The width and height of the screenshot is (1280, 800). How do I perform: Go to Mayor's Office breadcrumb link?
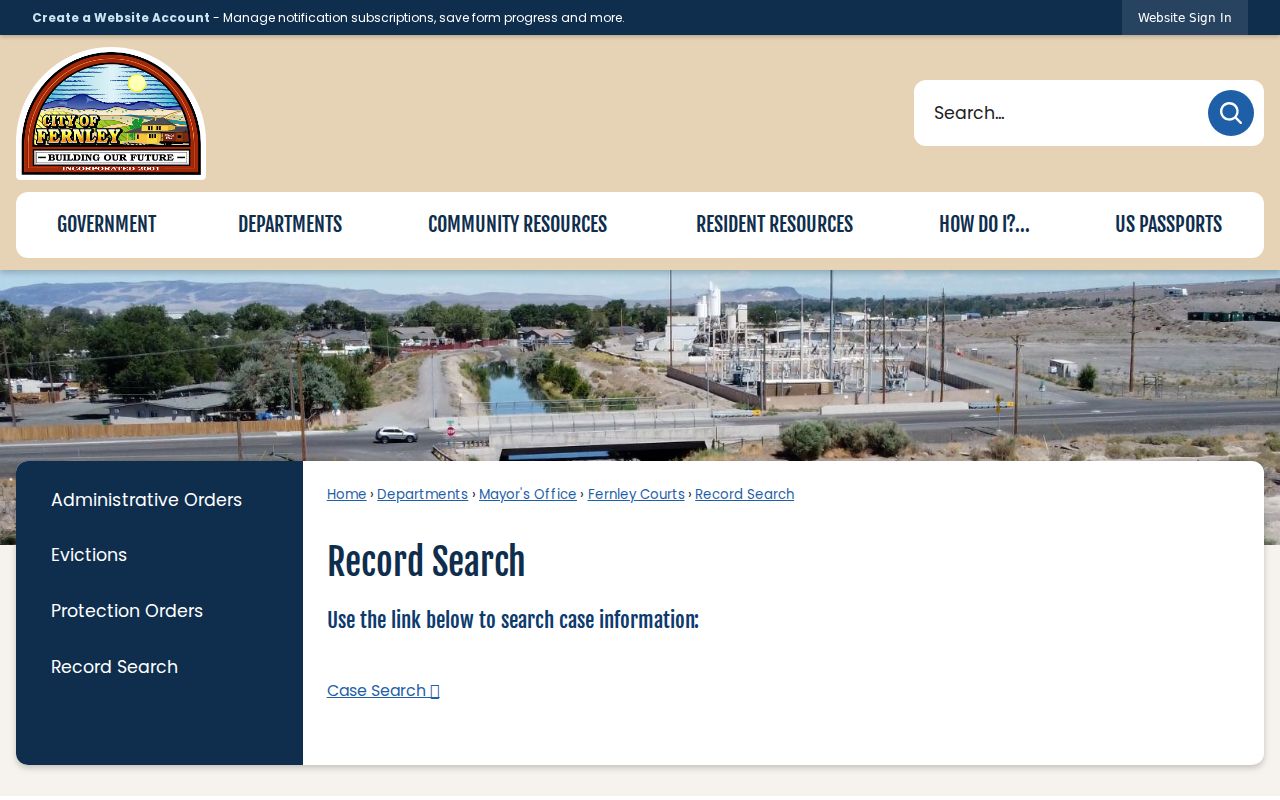[528, 494]
